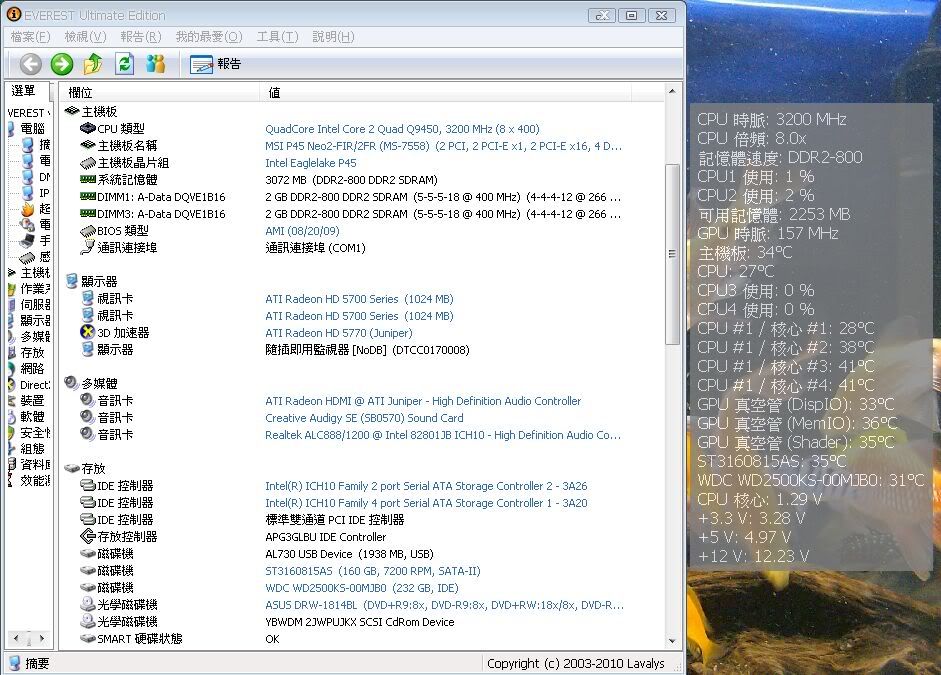Open the users icon in toolbar
The image size is (941, 675).
point(155,64)
